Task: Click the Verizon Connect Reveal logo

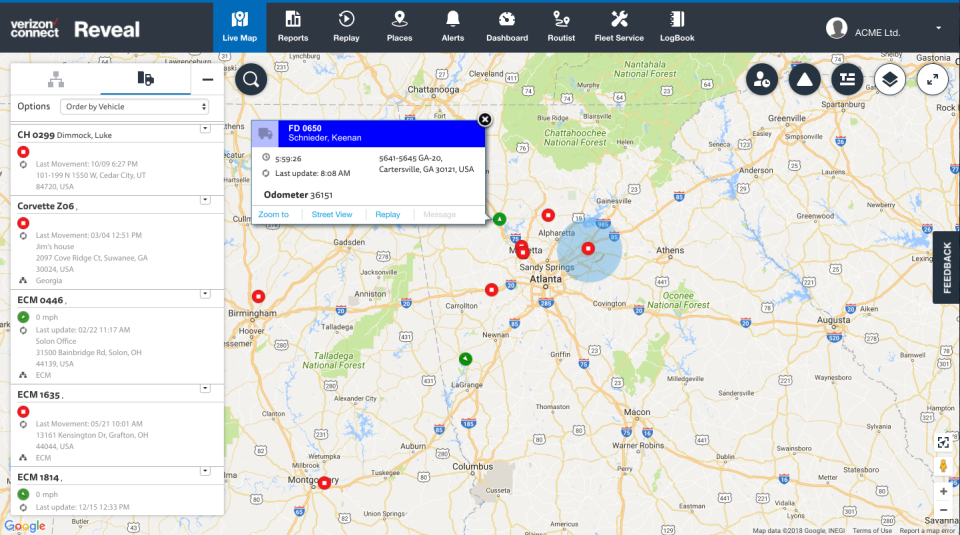Action: 75,29
